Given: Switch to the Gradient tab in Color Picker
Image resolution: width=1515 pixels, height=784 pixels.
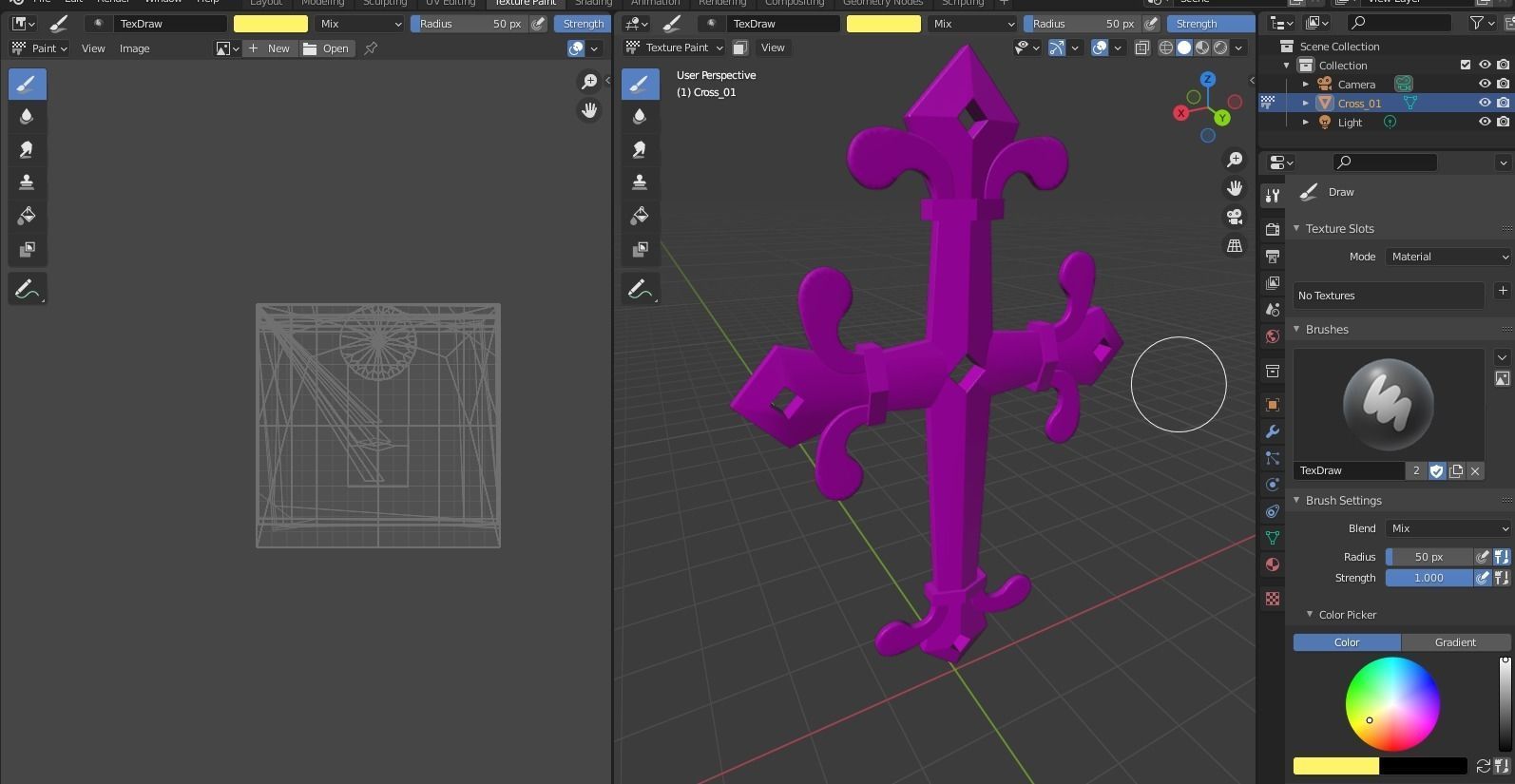Looking at the screenshot, I should pyautogui.click(x=1455, y=642).
